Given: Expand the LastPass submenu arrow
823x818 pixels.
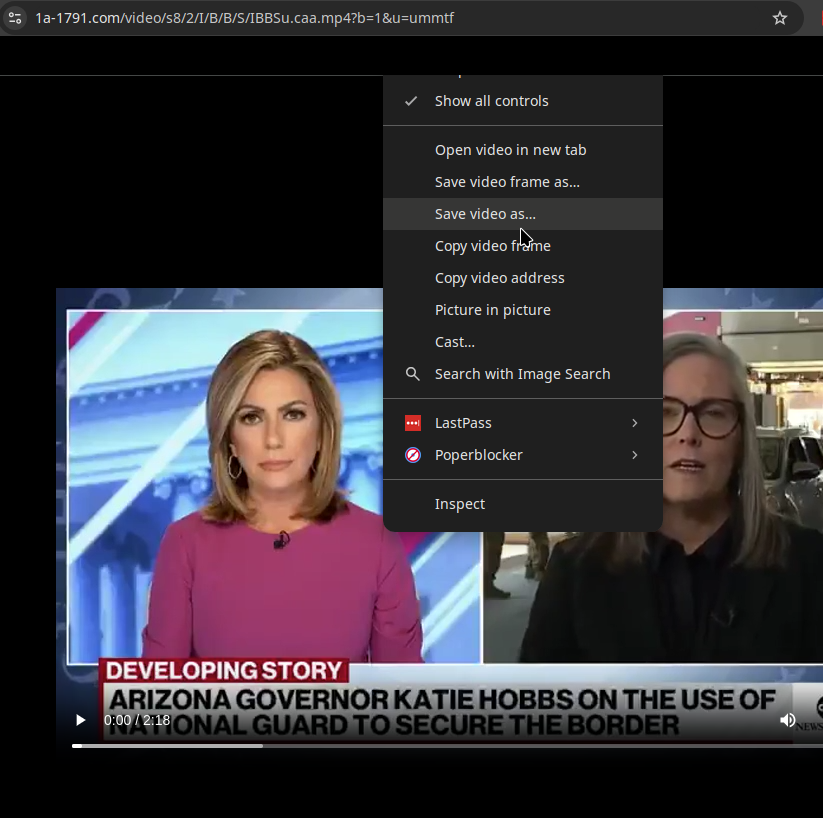Looking at the screenshot, I should 635,423.
